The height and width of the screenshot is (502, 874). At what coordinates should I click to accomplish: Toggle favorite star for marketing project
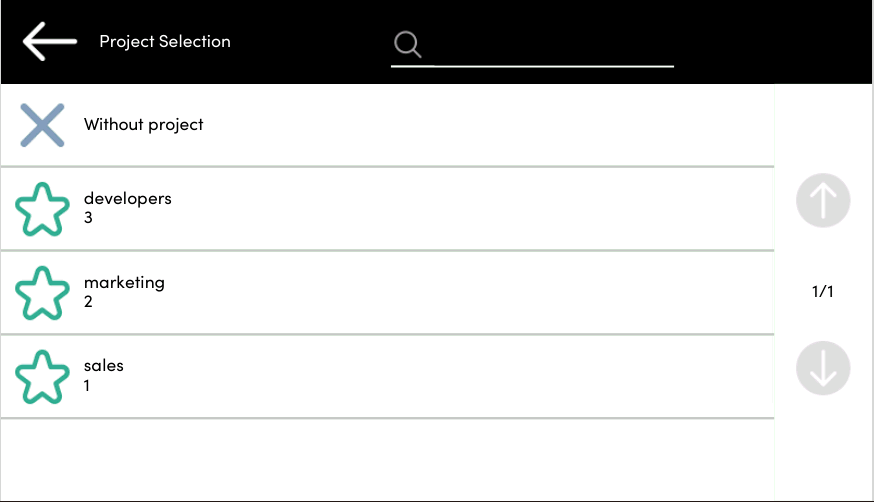[43, 293]
